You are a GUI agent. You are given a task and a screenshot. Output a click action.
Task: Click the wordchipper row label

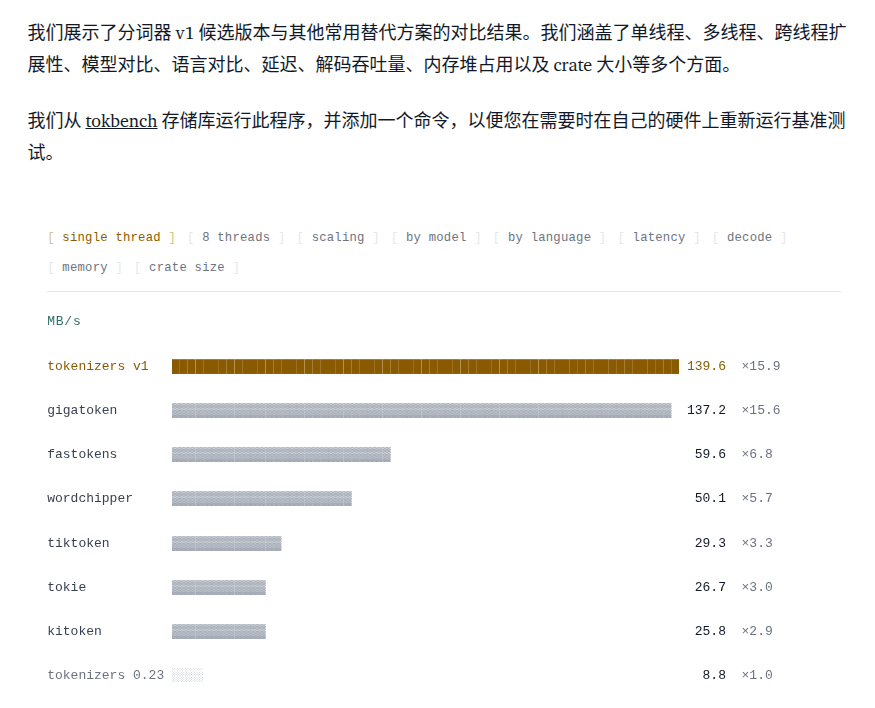point(90,498)
